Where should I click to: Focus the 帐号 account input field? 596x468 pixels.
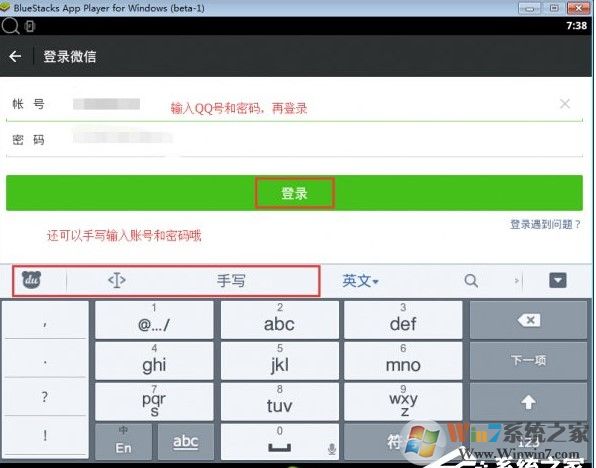294,103
